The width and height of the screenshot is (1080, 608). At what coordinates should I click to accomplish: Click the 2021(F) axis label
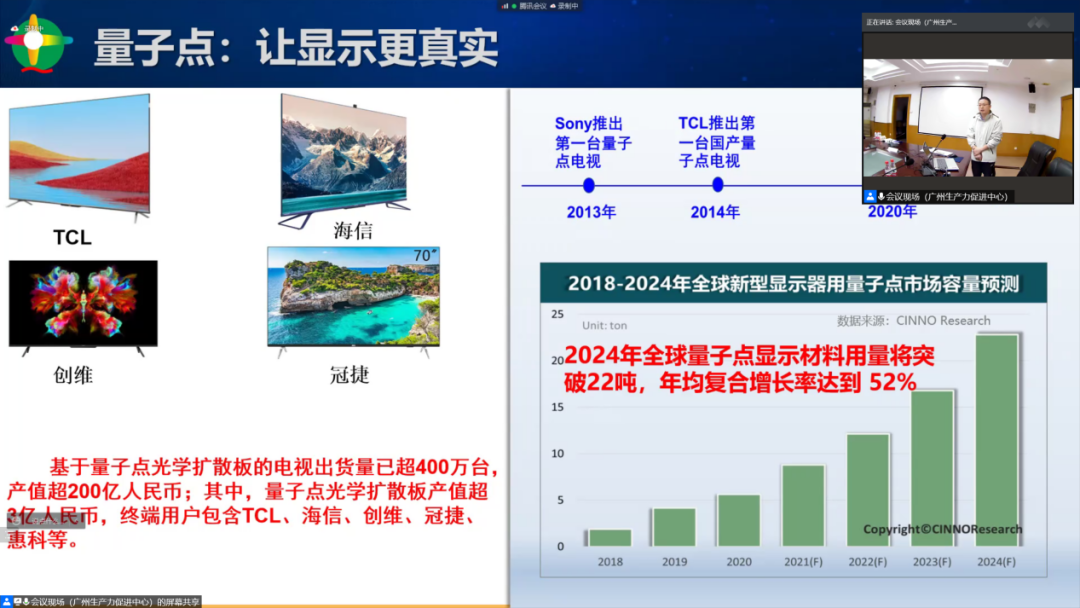pos(803,562)
